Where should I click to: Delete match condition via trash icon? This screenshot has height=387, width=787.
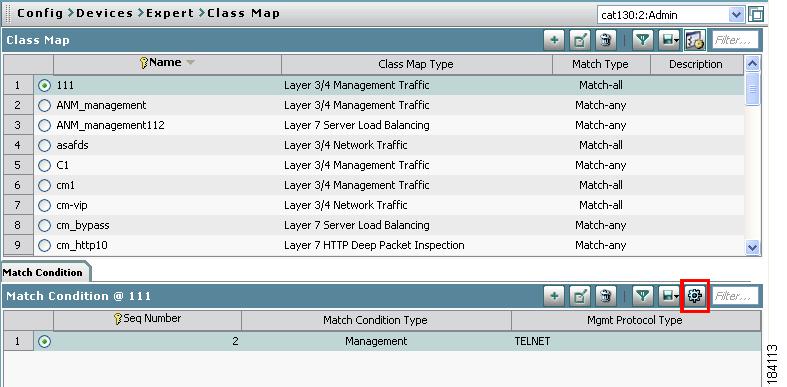click(606, 296)
